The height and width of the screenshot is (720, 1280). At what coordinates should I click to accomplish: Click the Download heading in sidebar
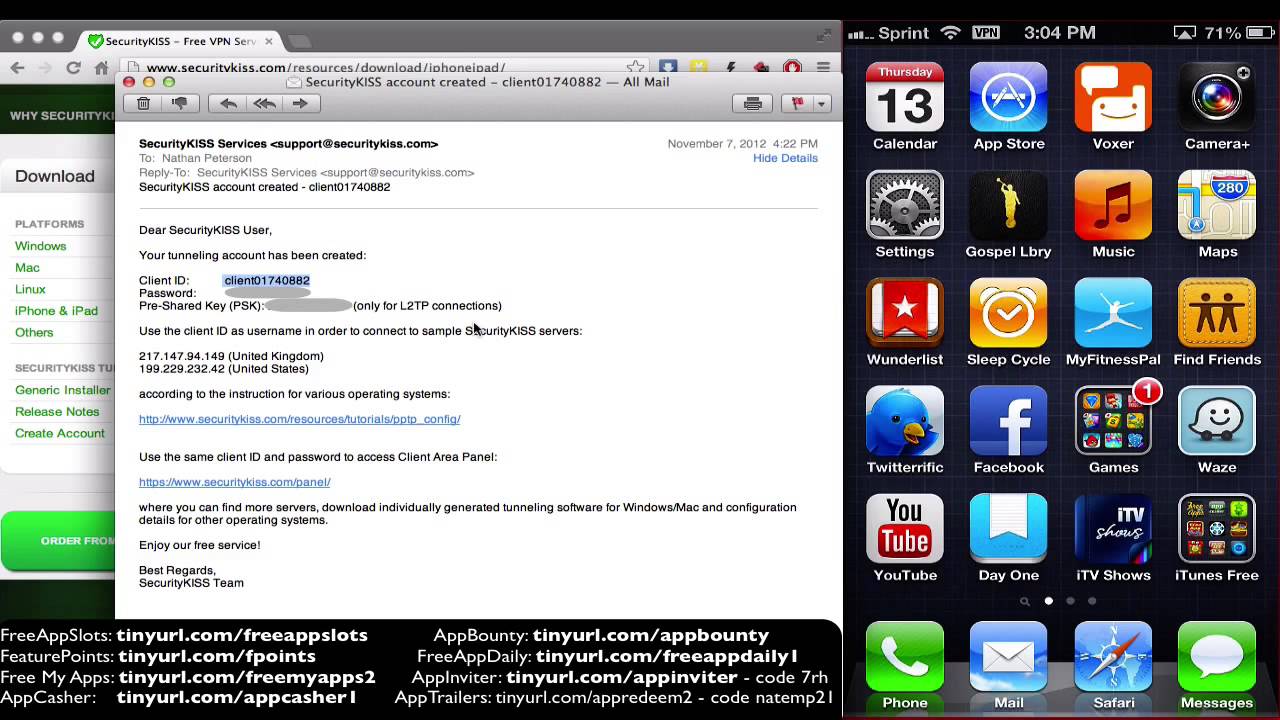(55, 176)
